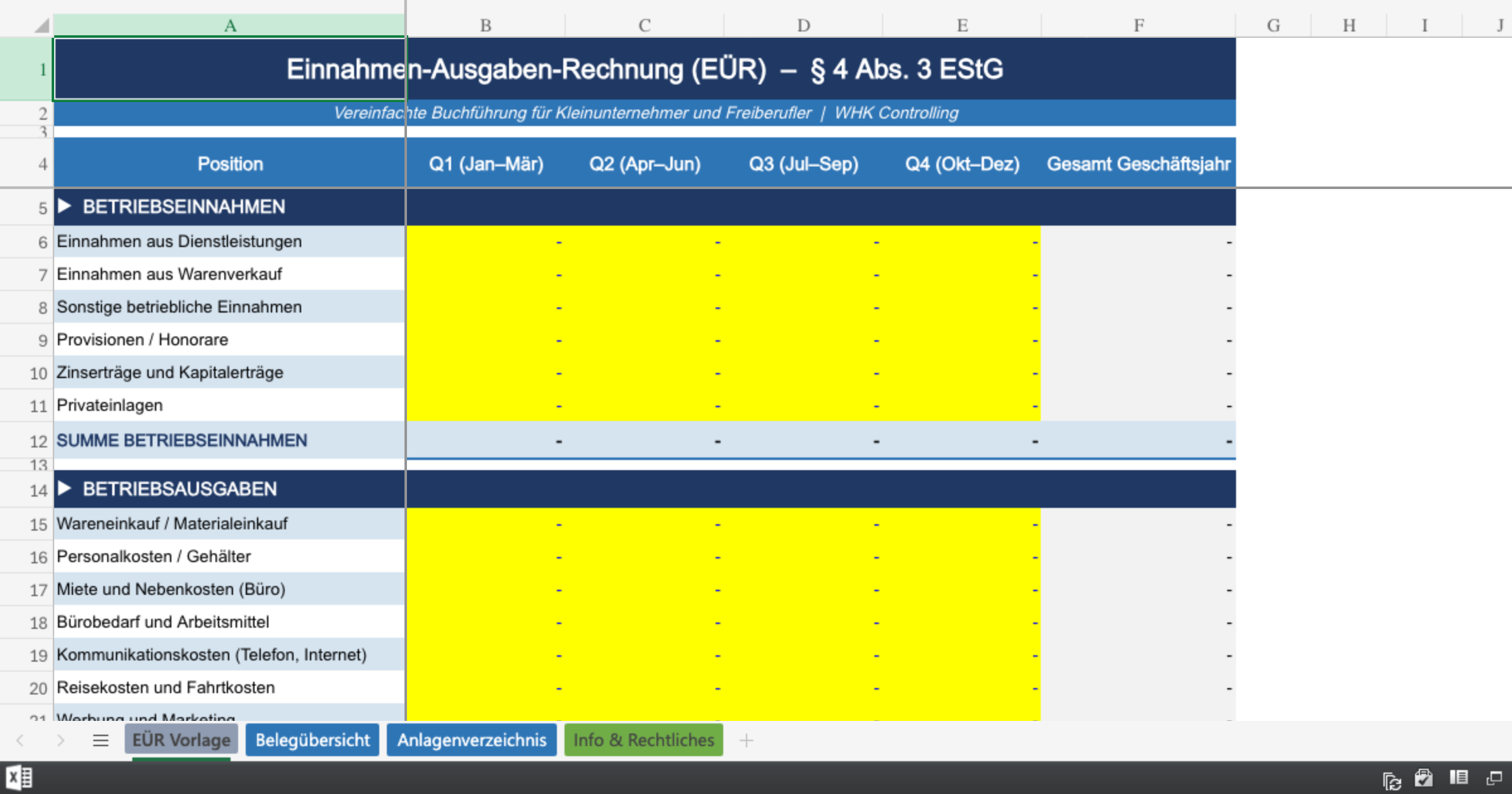Switch to the EÜR Vorlage sheet tab

coord(181,740)
